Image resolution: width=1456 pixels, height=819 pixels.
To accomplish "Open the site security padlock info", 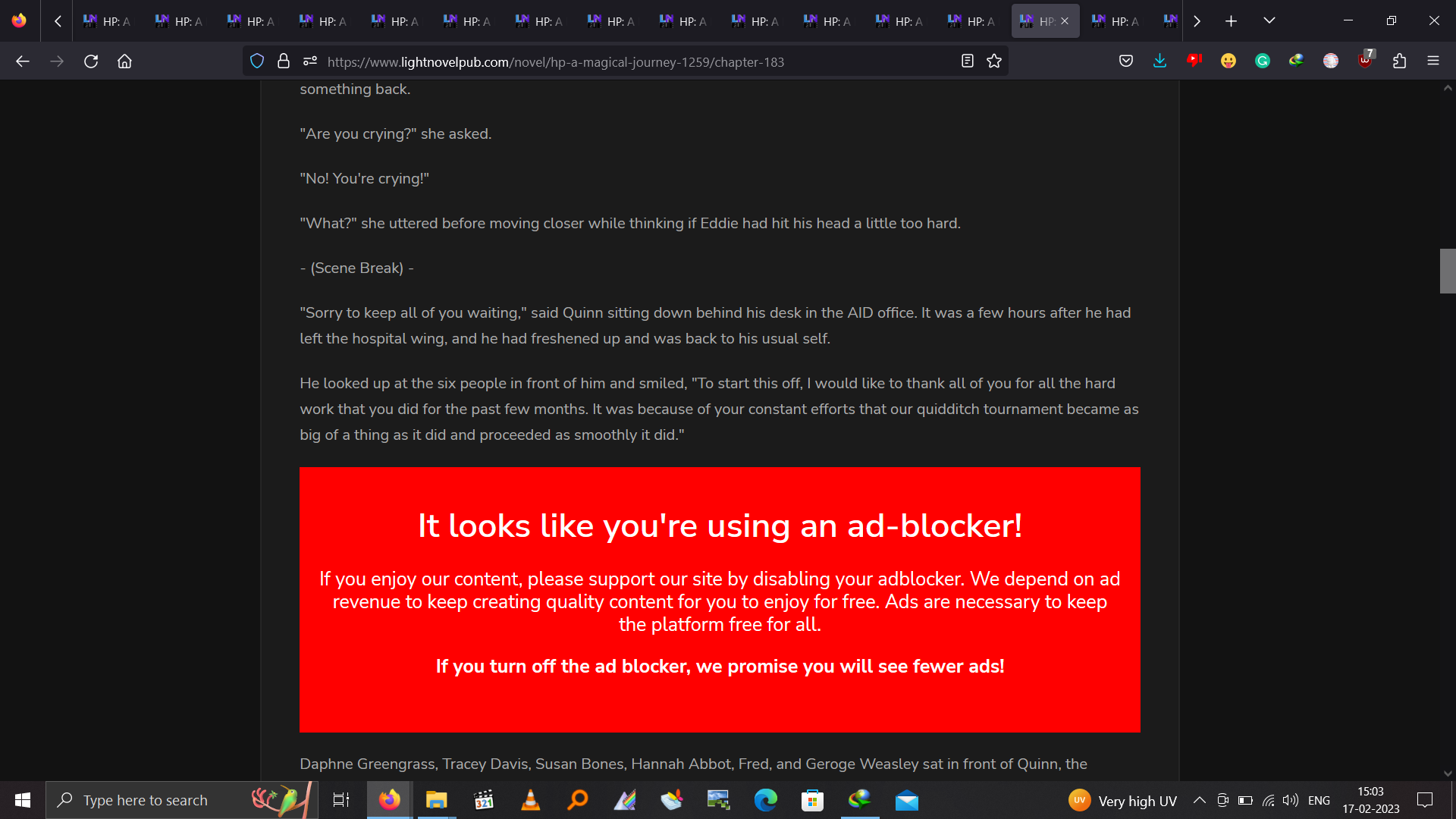I will coord(284,61).
